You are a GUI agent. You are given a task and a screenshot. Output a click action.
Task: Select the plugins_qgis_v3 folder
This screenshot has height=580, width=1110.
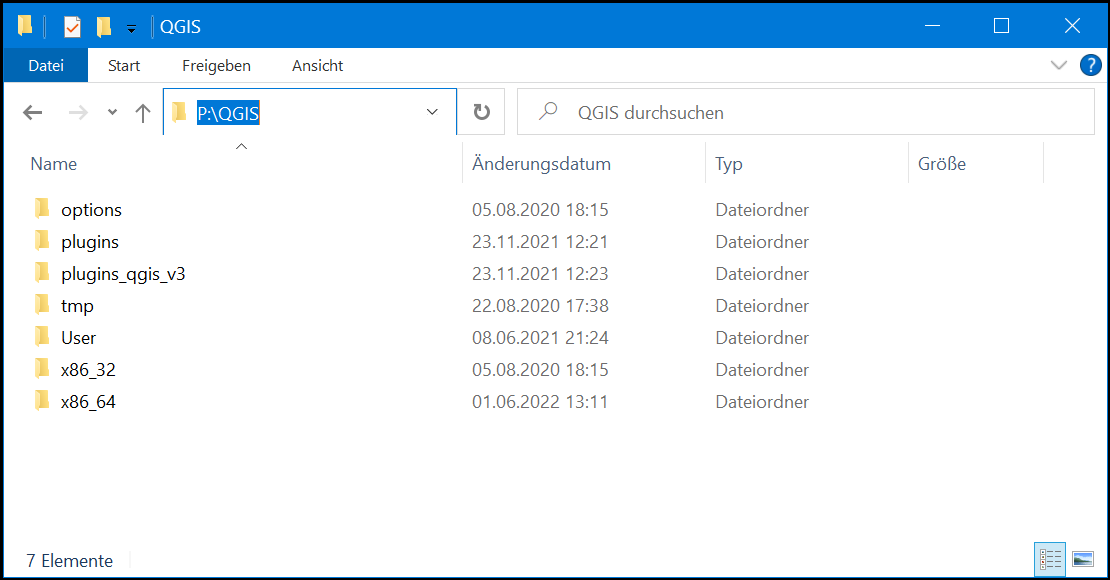coord(122,274)
